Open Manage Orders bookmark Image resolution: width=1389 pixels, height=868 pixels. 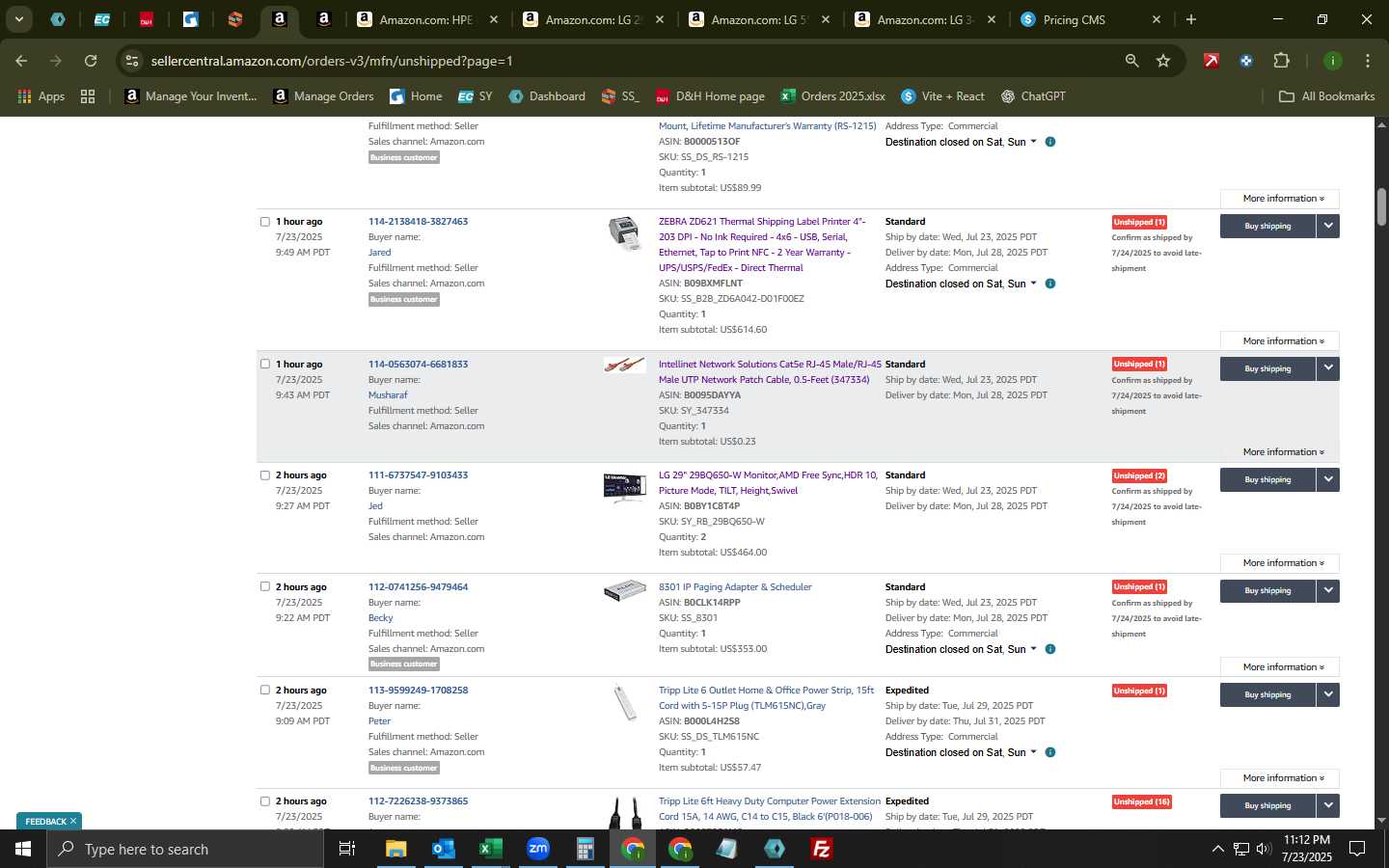click(x=323, y=96)
